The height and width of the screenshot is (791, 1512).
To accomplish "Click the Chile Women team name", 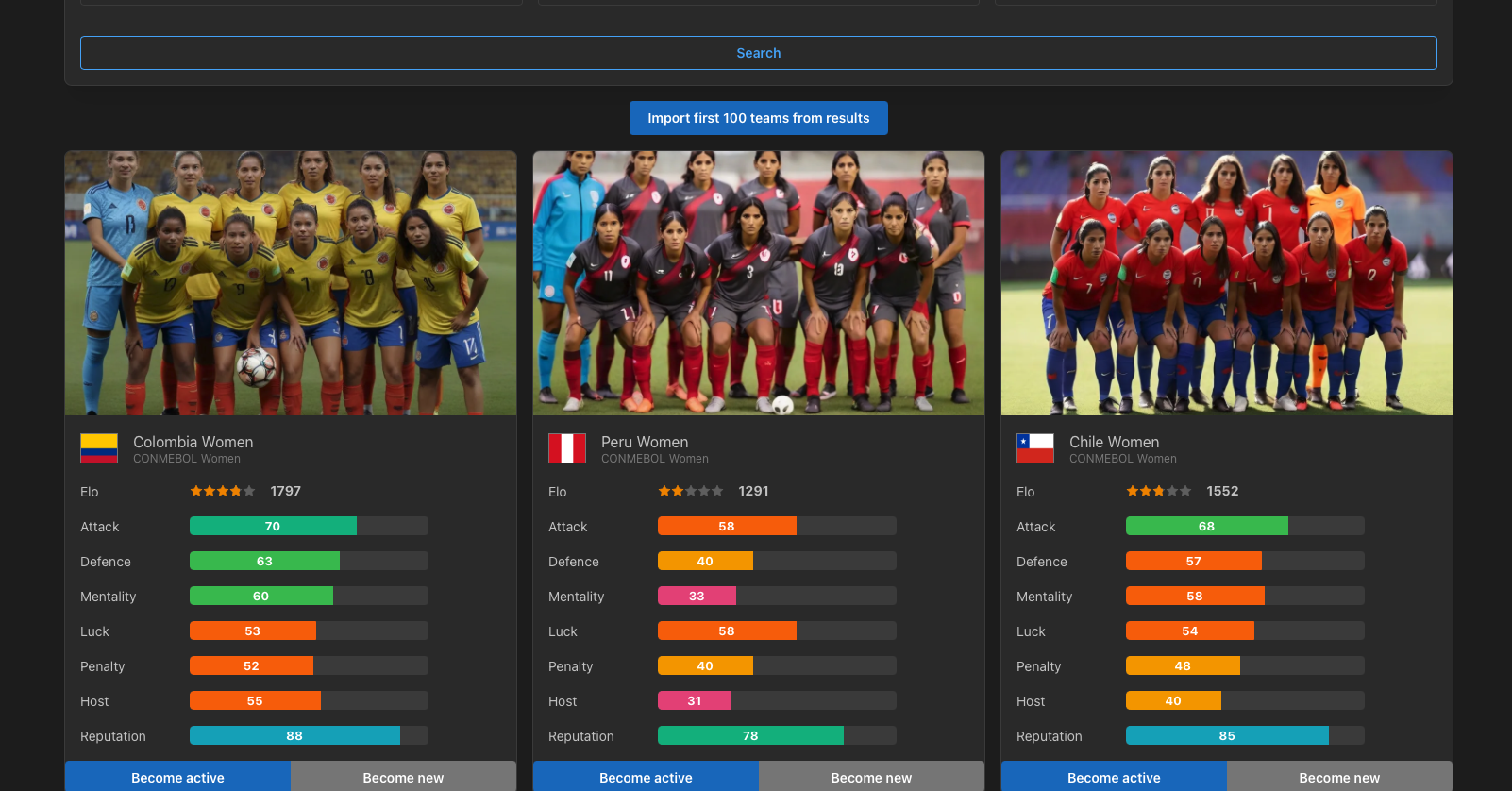I will [x=1114, y=442].
